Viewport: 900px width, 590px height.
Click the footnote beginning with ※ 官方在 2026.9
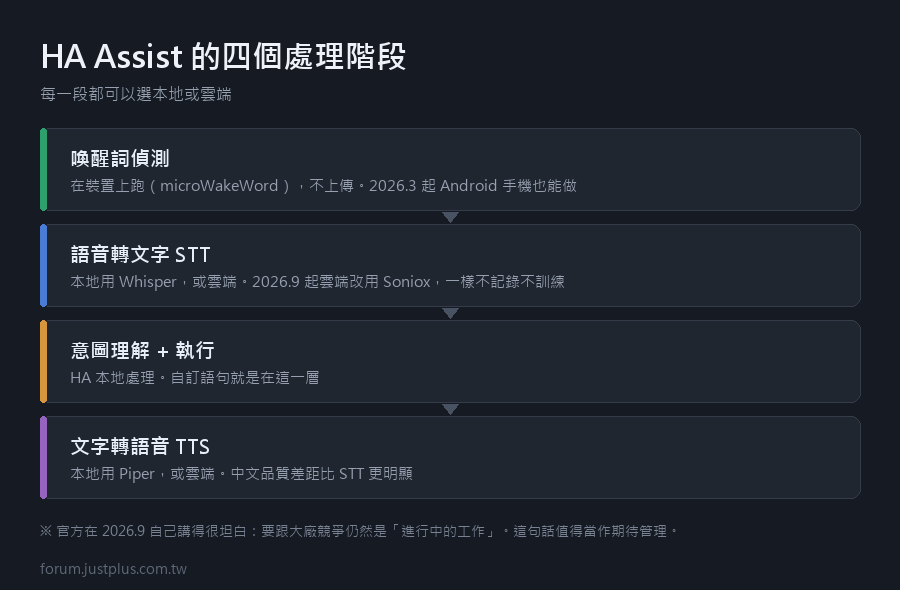(x=359, y=531)
